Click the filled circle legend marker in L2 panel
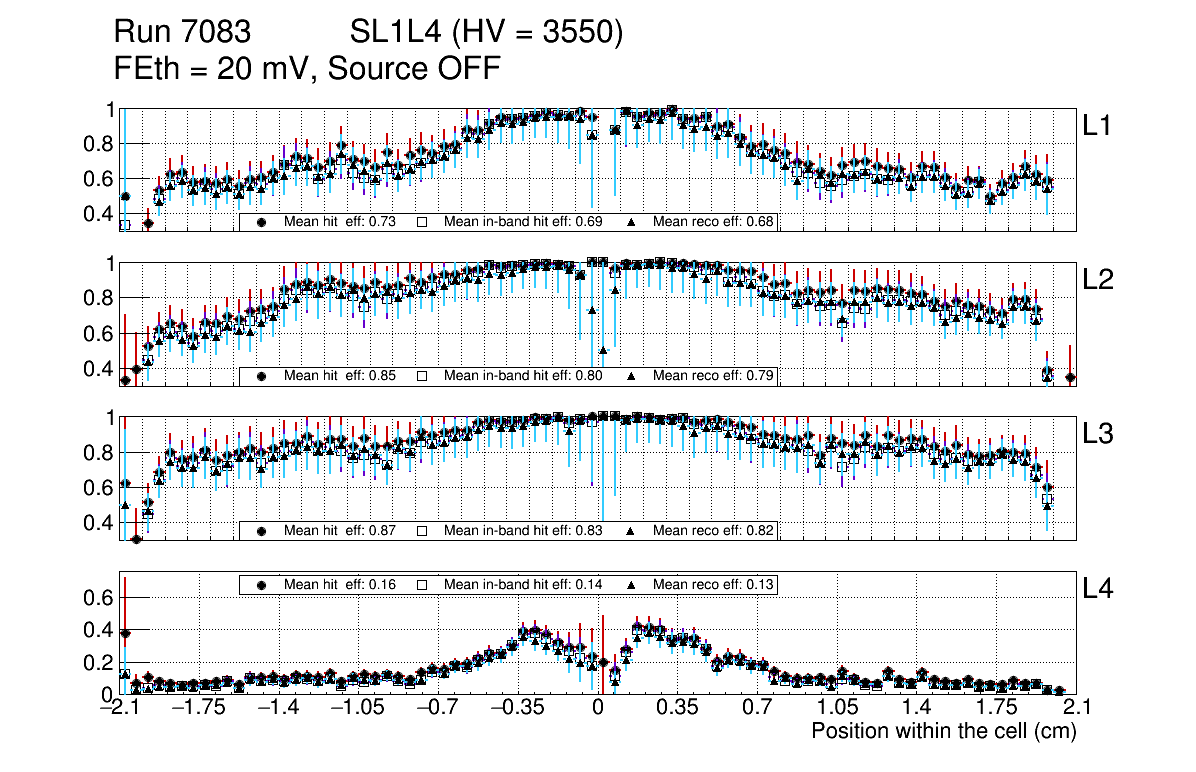The height and width of the screenshot is (772, 1196). point(262,376)
